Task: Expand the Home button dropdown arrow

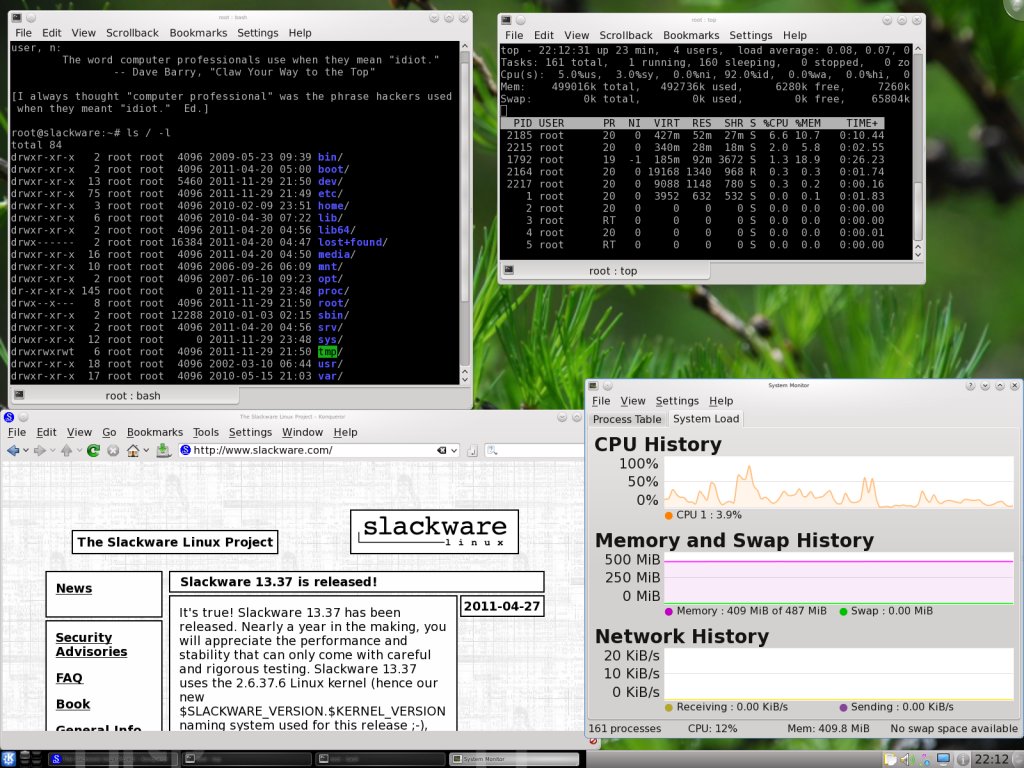Action: 146,451
